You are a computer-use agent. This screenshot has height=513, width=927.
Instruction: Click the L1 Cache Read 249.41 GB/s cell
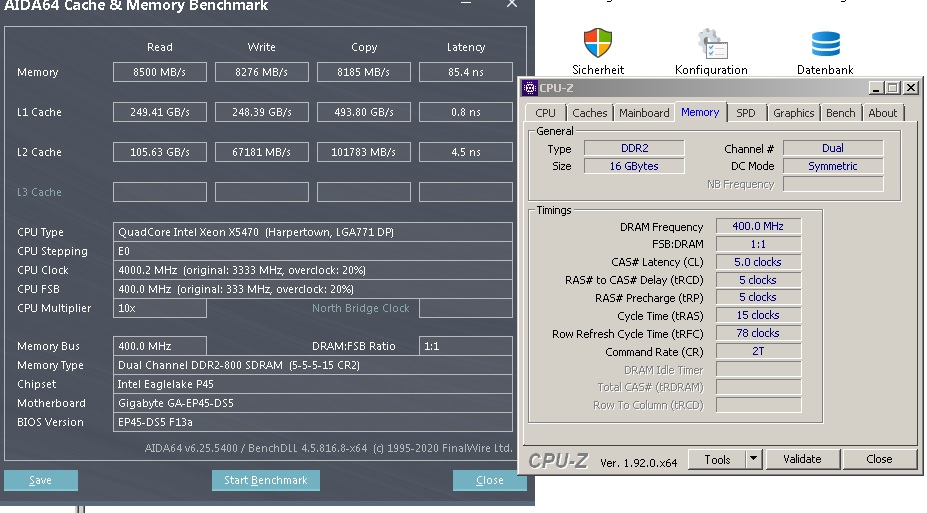(x=160, y=112)
